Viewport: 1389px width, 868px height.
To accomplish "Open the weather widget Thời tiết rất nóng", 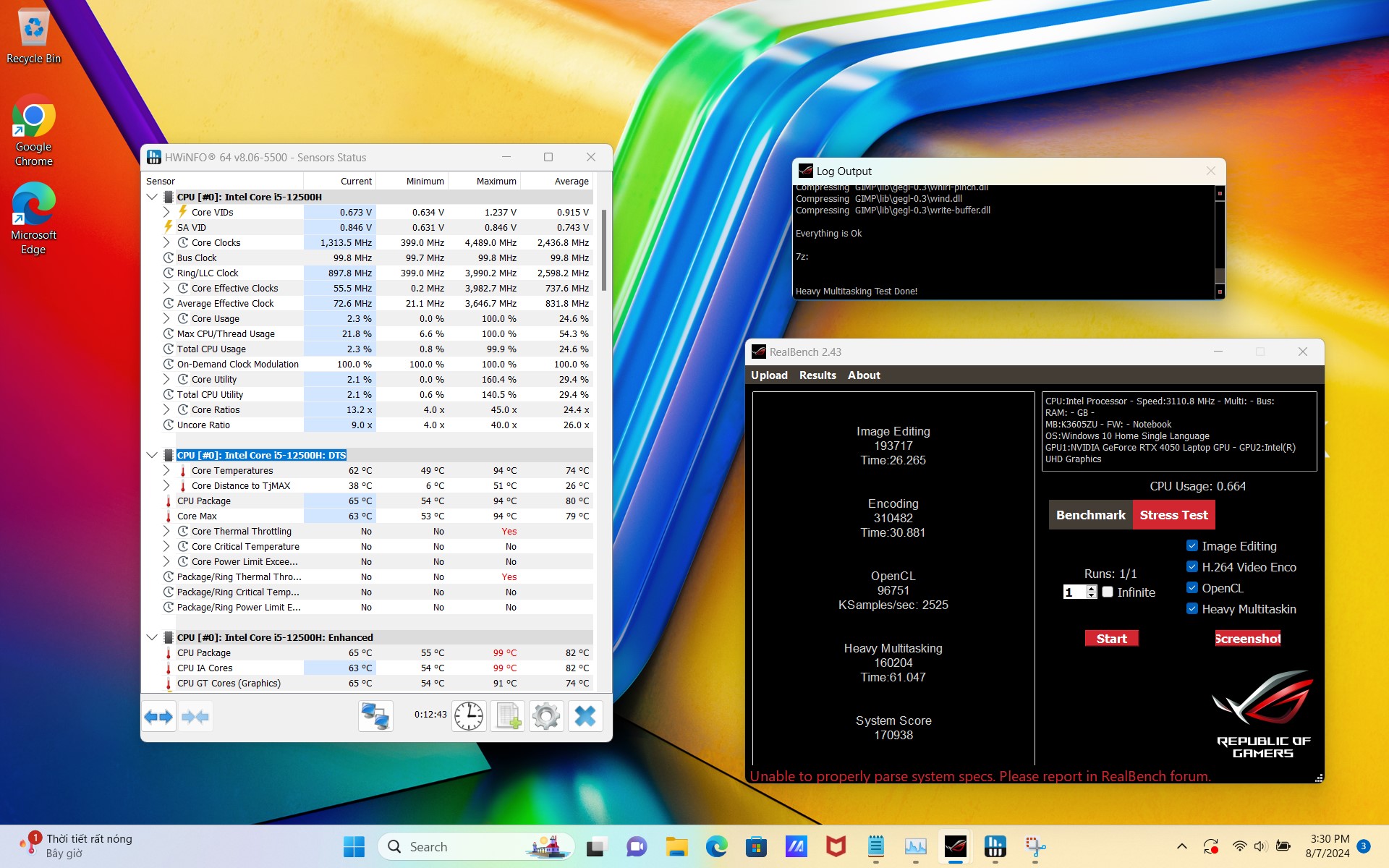I will click(77, 846).
